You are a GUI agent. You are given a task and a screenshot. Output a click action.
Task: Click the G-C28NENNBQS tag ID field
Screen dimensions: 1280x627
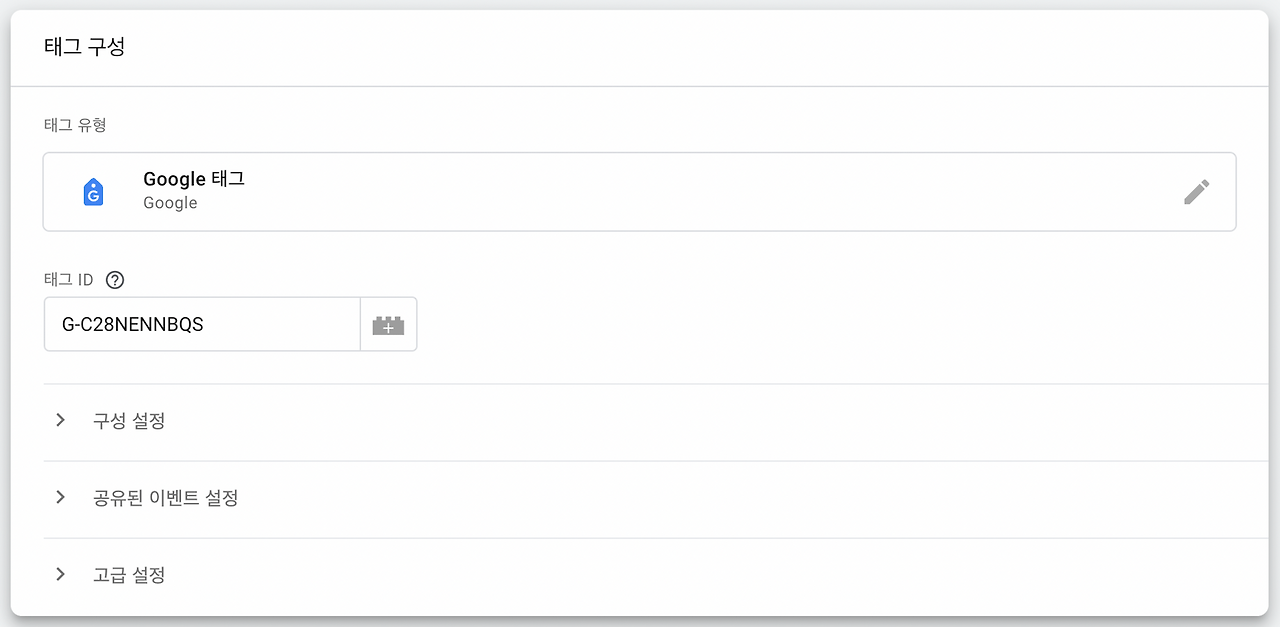coord(202,325)
